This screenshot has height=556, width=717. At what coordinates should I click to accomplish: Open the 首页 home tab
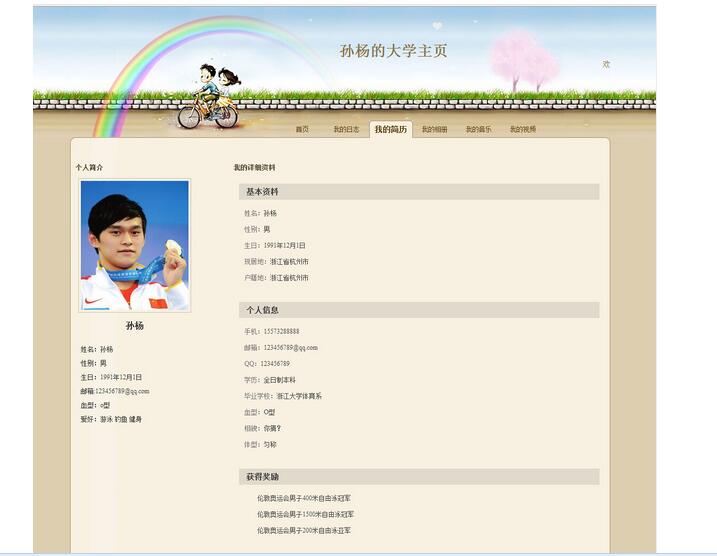click(302, 129)
